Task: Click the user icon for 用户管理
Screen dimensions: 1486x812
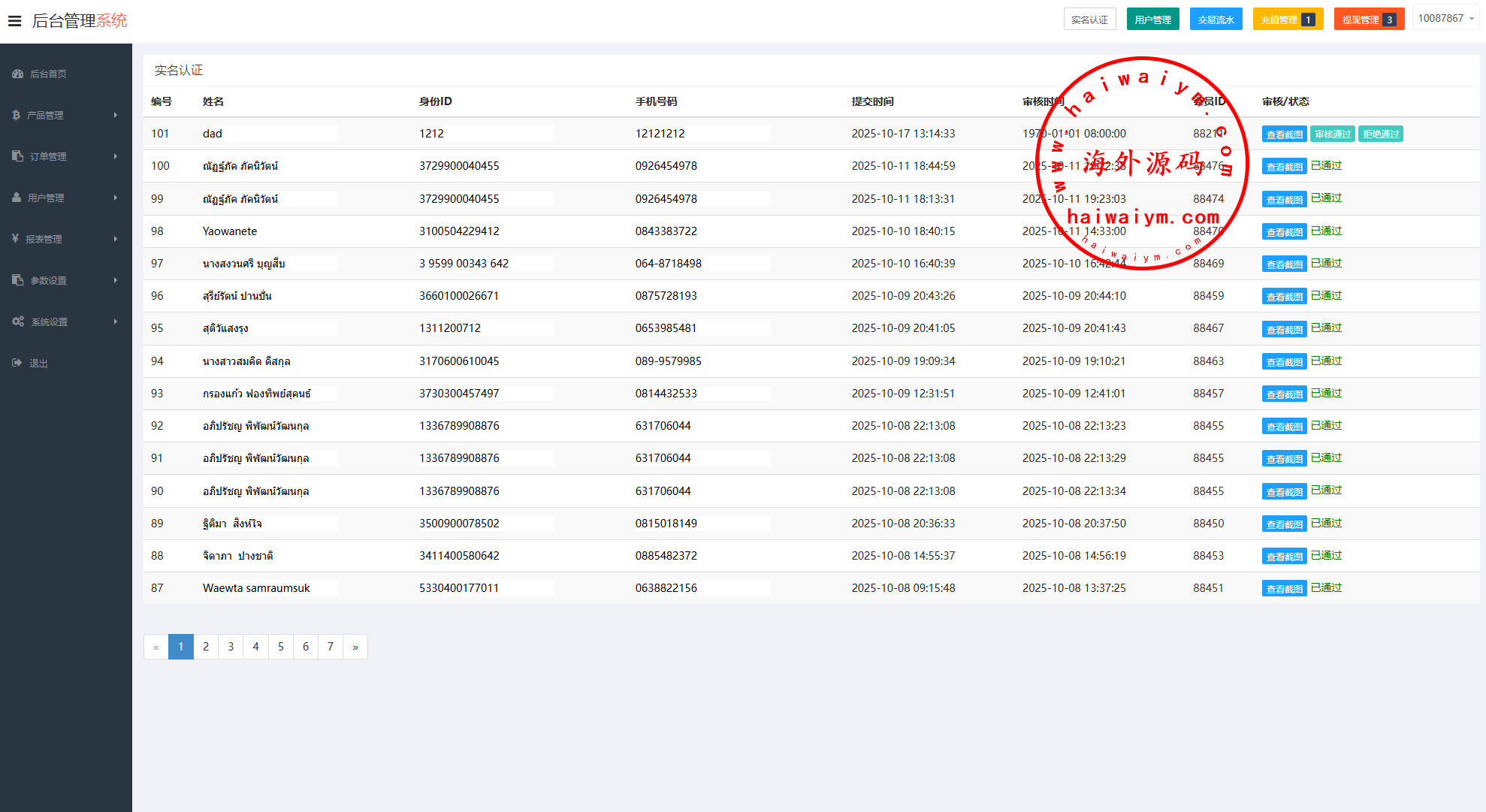Action: pyautogui.click(x=17, y=198)
